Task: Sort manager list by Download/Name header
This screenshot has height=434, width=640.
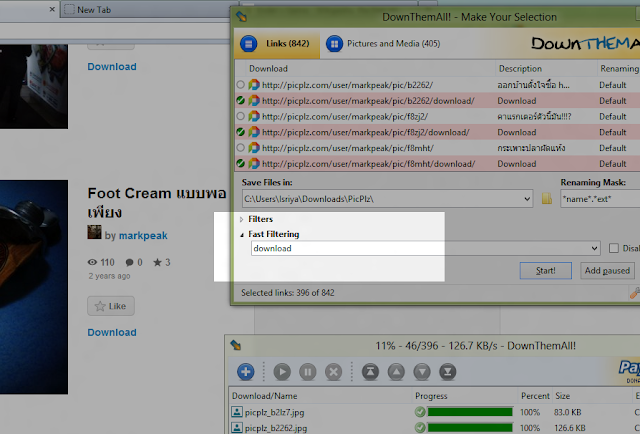Action: click(x=320, y=396)
